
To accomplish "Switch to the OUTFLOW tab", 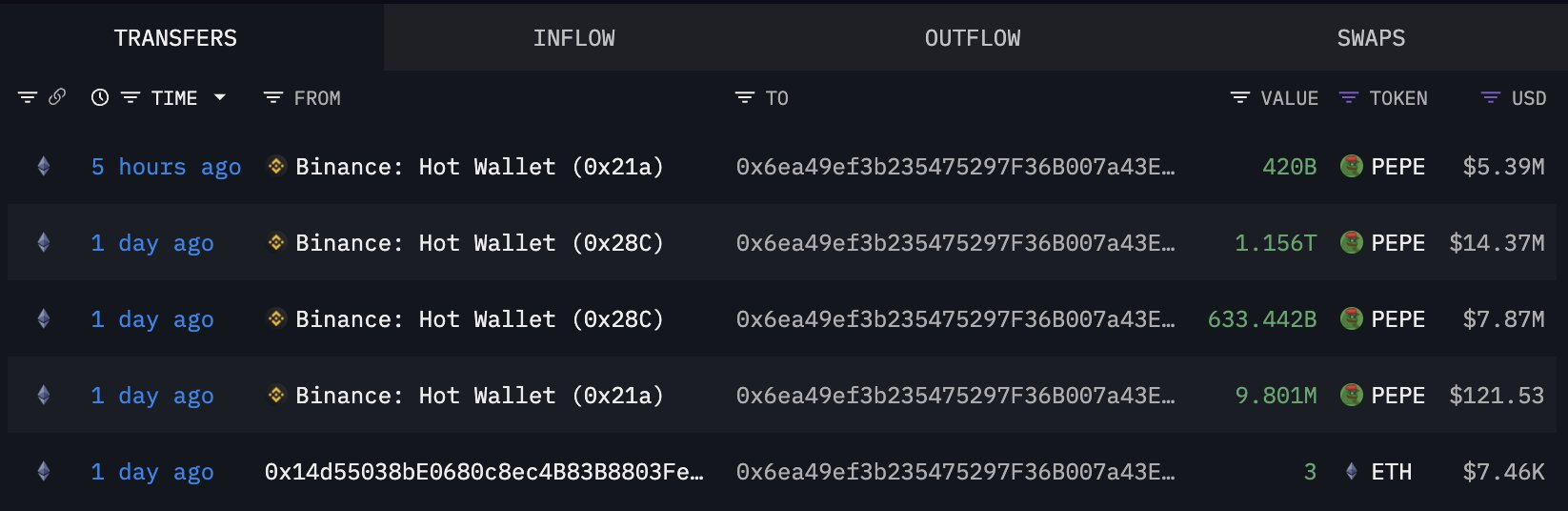I will point(972,38).
